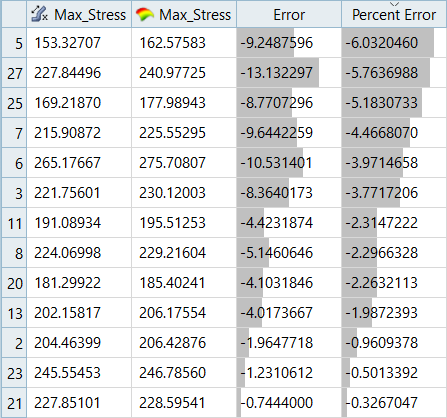Select Error cell -0.7444000
This screenshot has height=418, width=447.
(289, 403)
